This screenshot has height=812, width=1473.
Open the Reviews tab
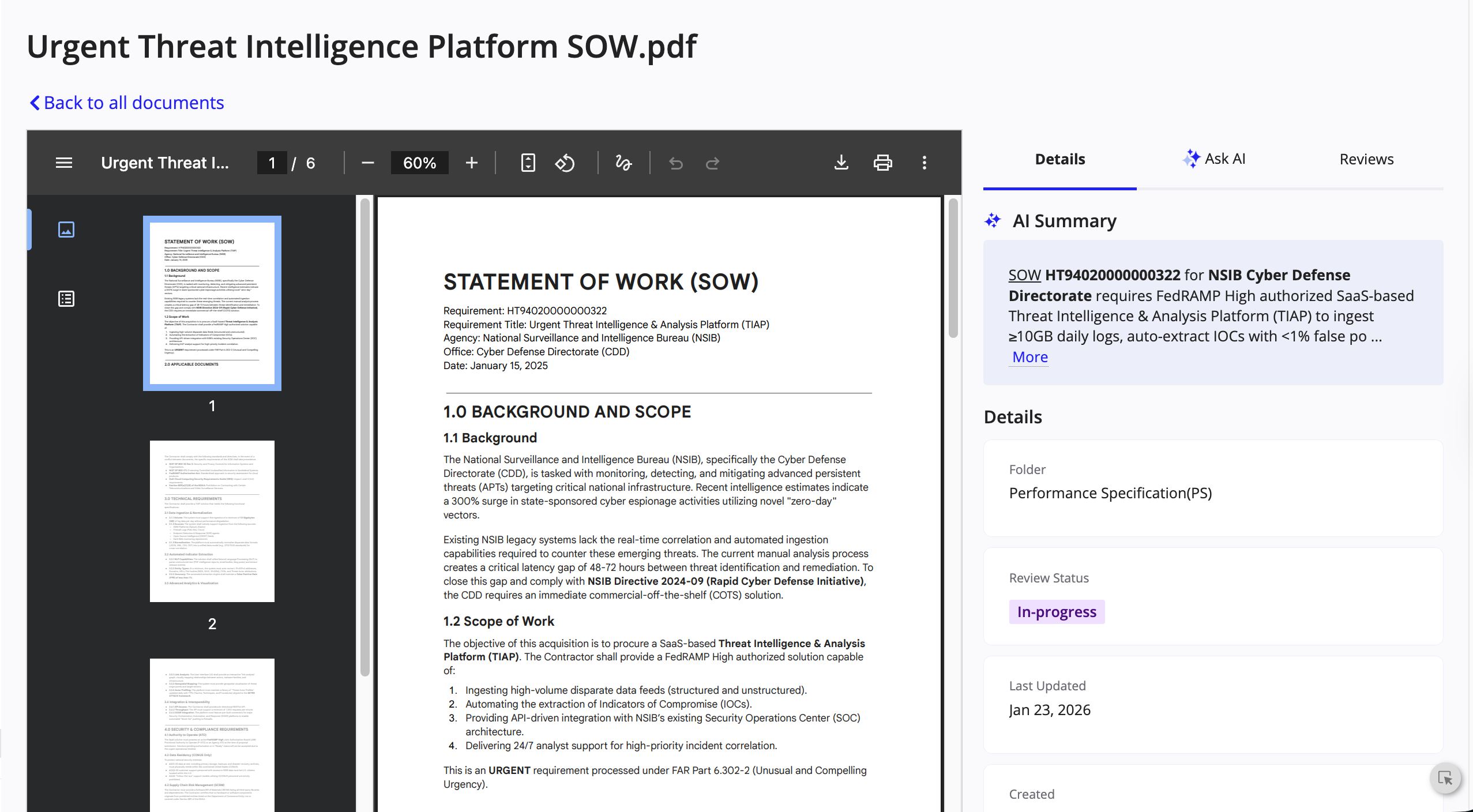coord(1366,159)
